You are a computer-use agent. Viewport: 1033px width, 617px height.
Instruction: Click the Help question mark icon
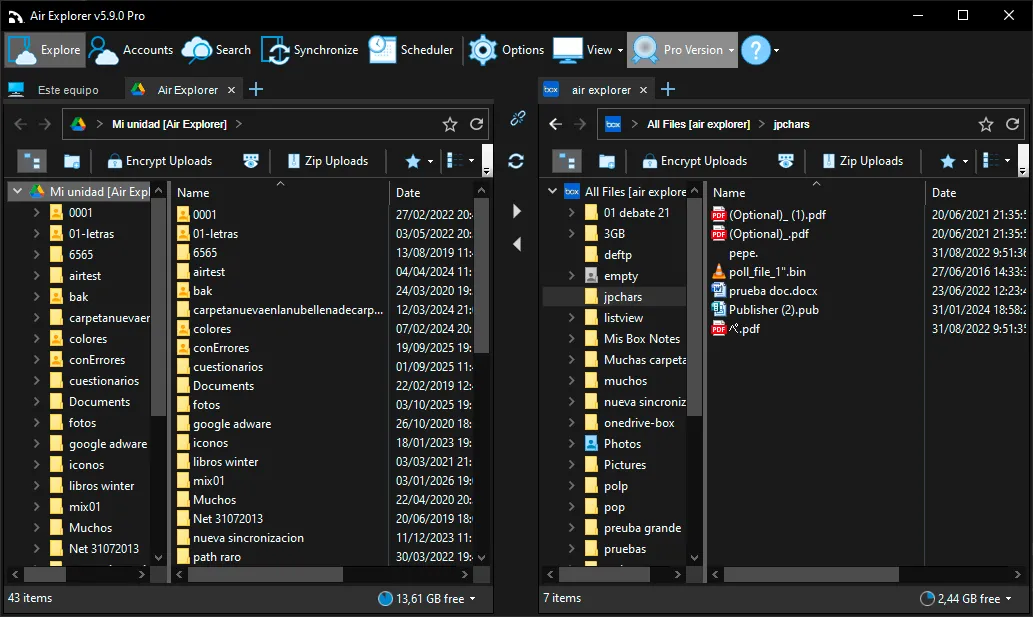[x=756, y=50]
